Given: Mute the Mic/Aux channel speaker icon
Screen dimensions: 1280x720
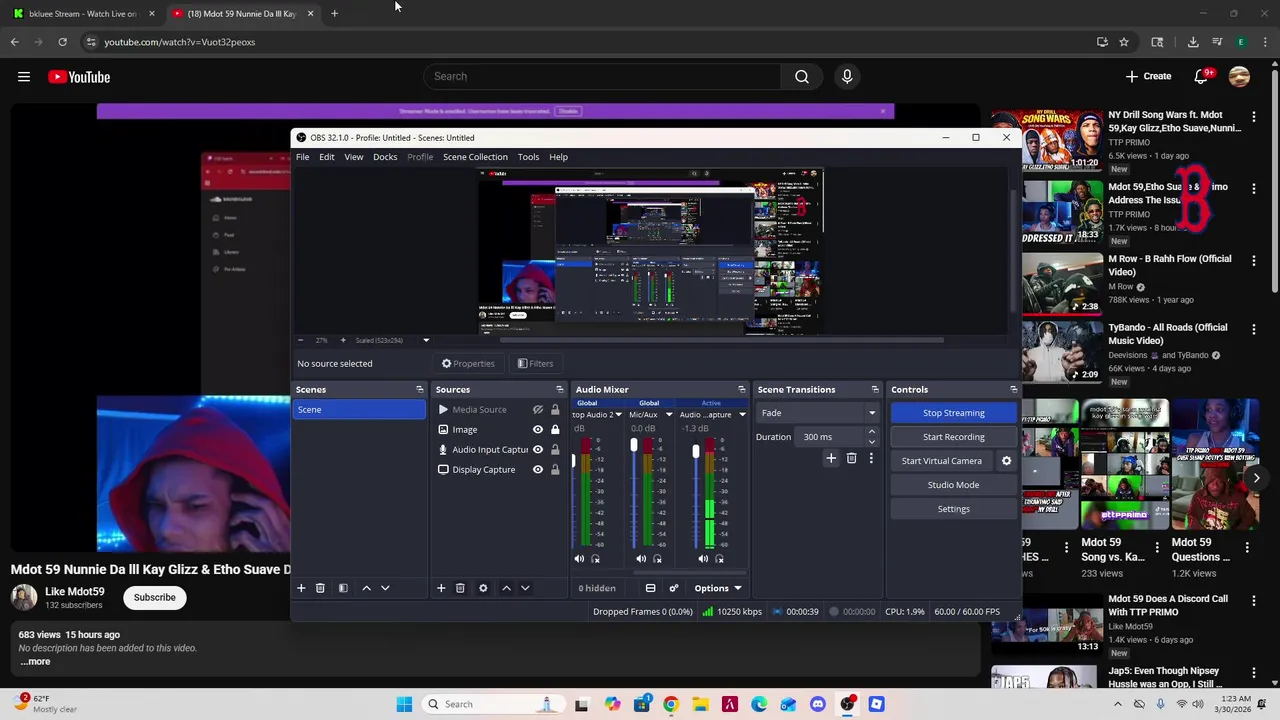Looking at the screenshot, I should [x=641, y=559].
